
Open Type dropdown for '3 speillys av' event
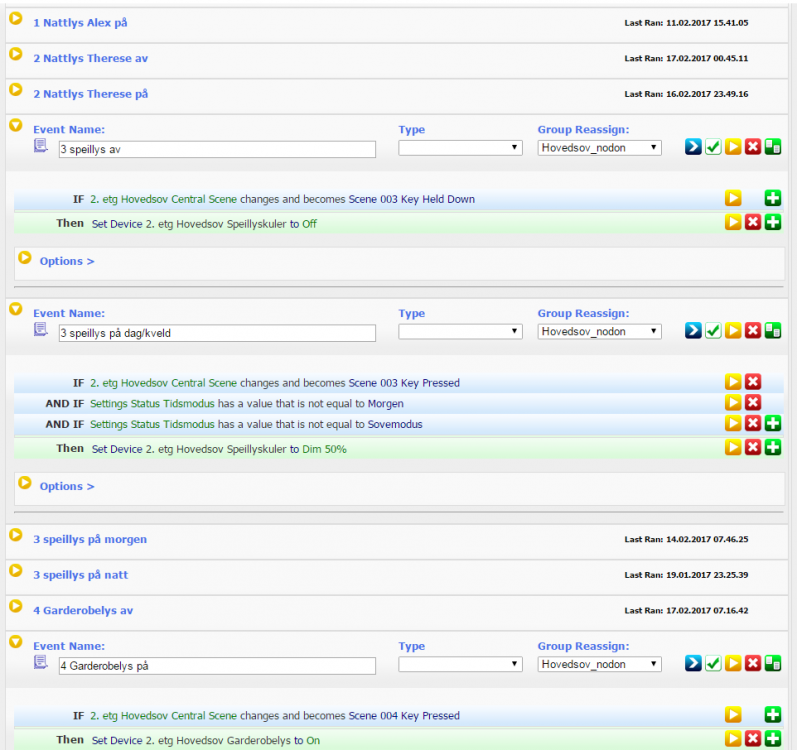tap(460, 148)
